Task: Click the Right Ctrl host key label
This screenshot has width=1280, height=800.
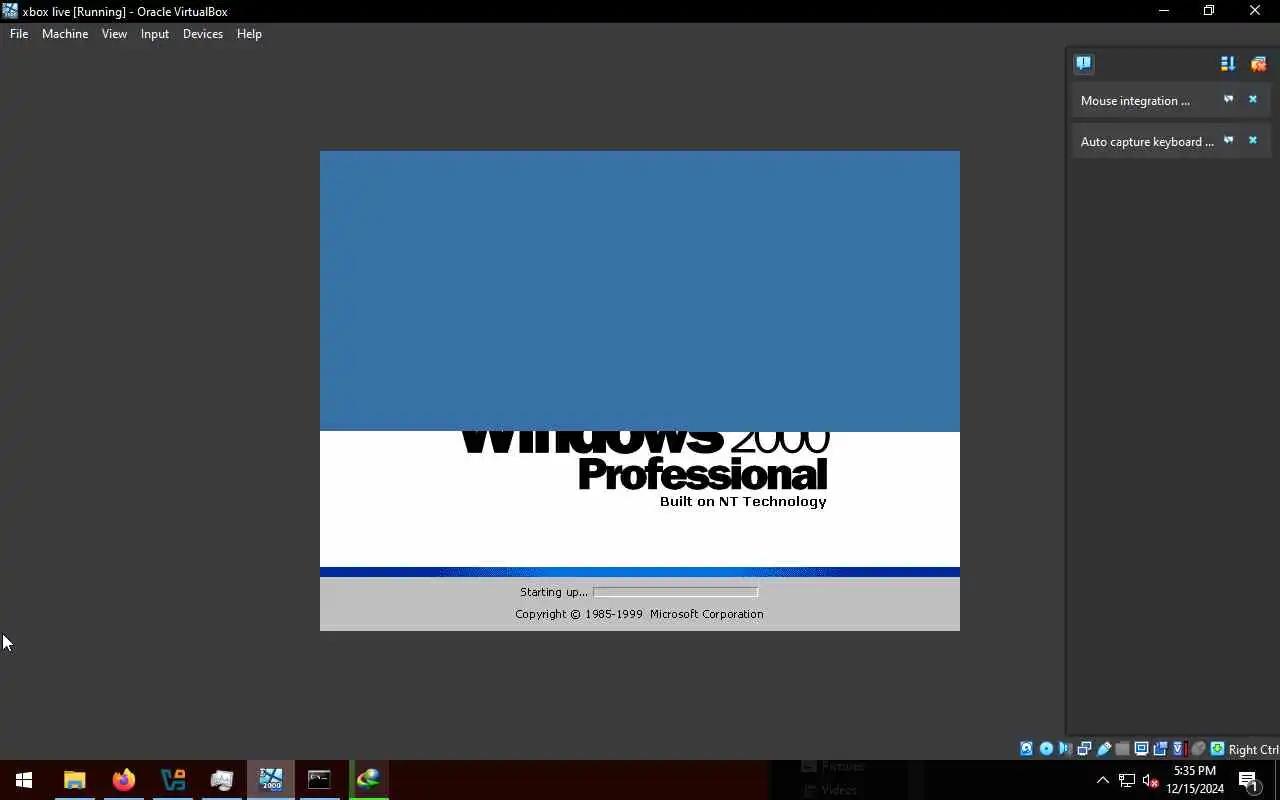Action: 1254,750
